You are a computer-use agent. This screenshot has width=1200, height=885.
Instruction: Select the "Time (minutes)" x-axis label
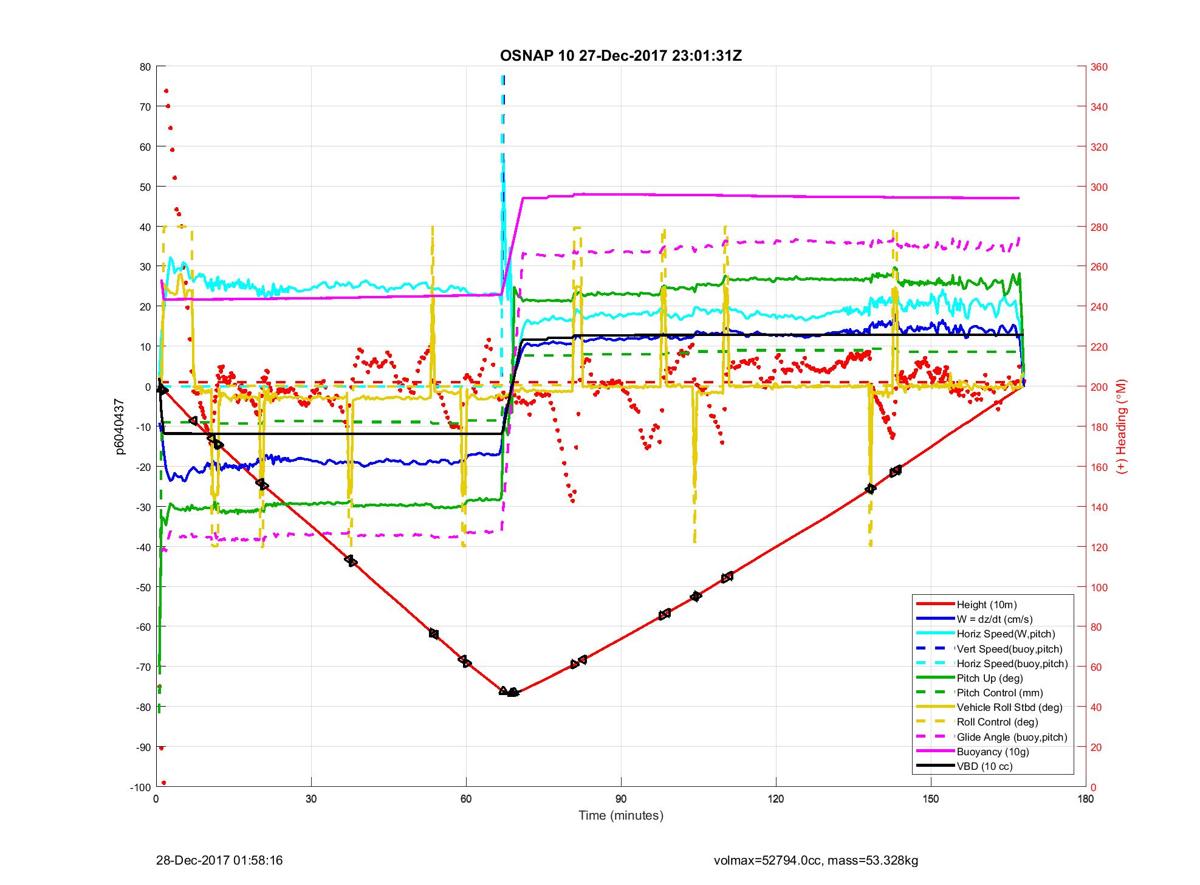coord(620,816)
